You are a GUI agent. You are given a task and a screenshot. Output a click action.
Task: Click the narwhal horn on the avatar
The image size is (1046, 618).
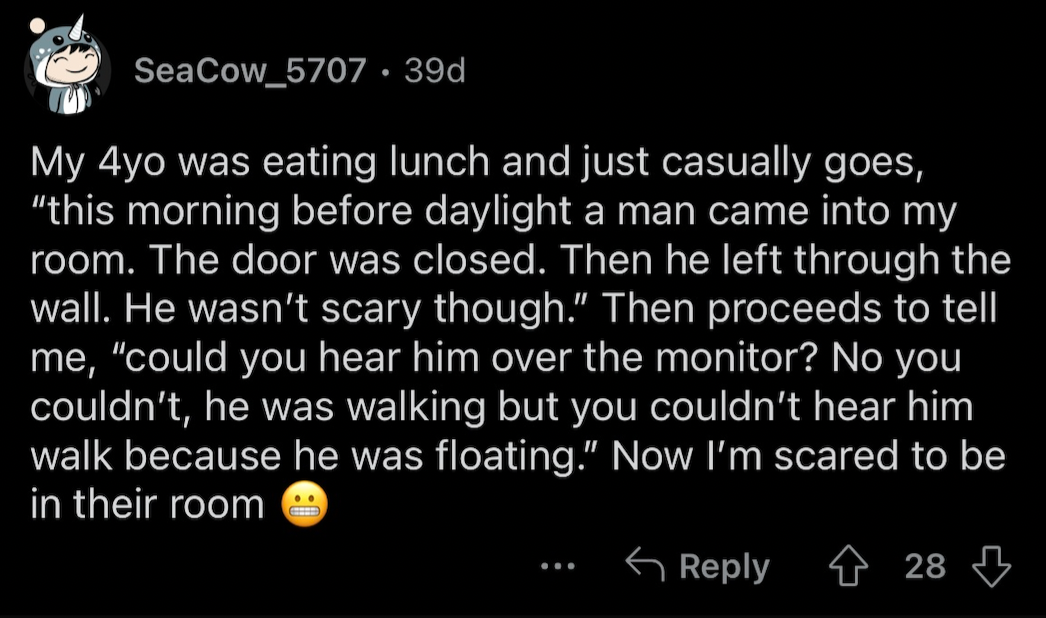(77, 25)
